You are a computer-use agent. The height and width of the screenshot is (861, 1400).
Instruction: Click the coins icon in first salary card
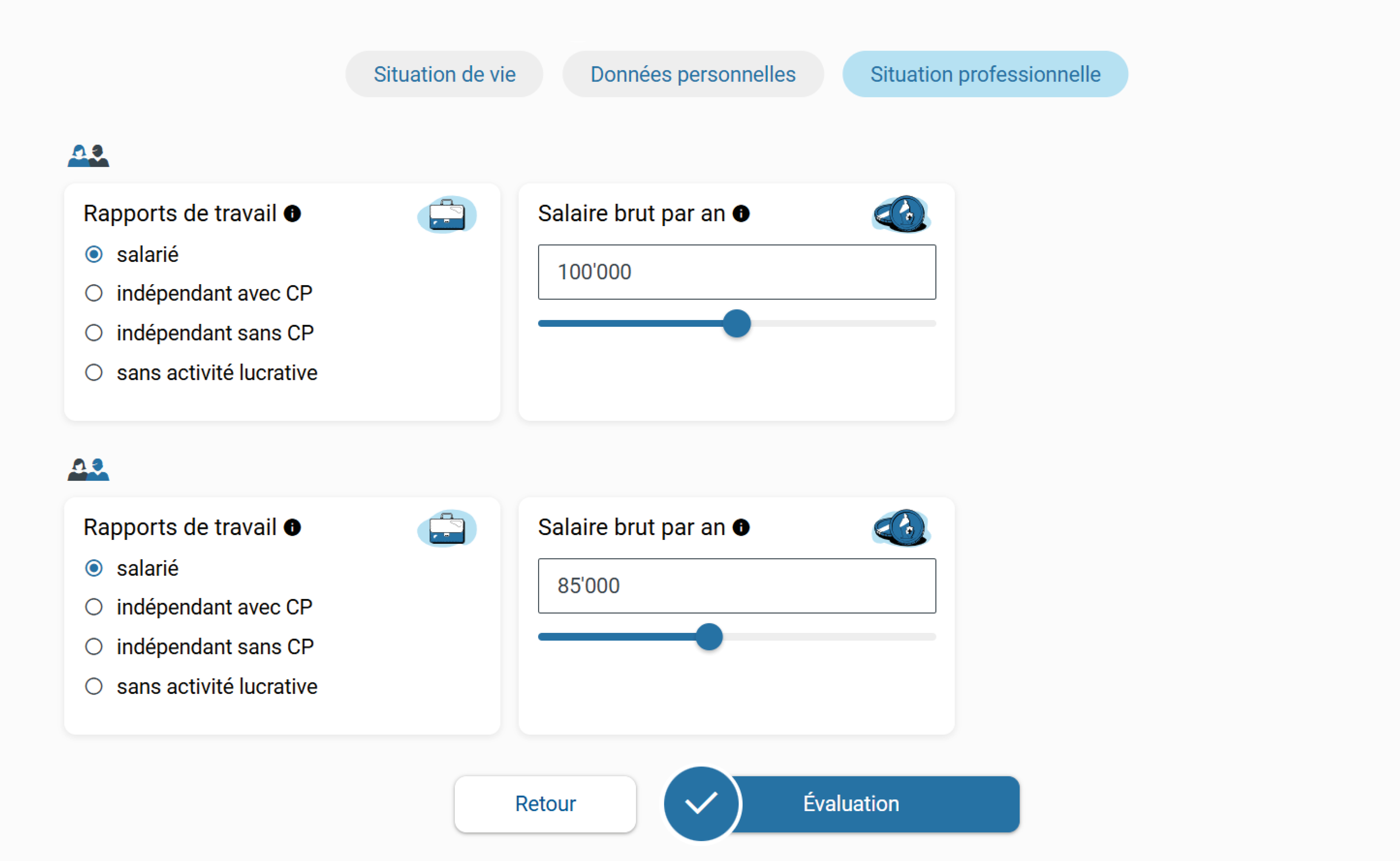tap(902, 214)
